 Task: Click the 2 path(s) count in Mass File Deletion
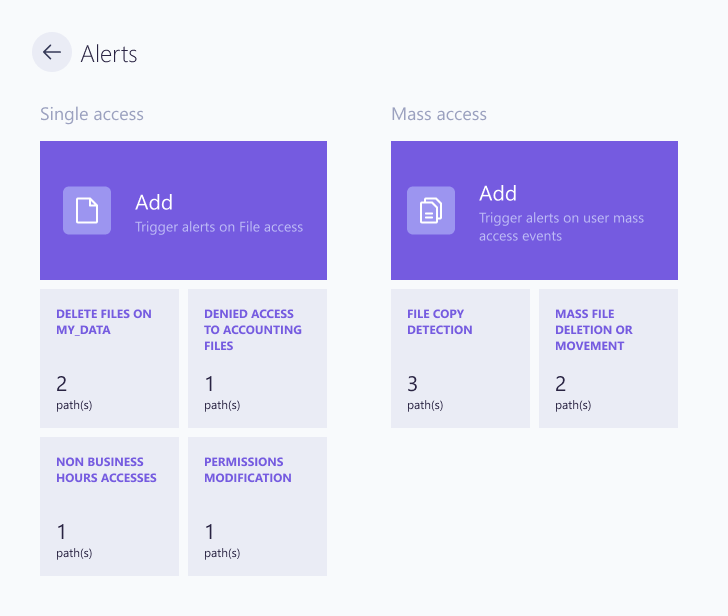[x=573, y=393]
